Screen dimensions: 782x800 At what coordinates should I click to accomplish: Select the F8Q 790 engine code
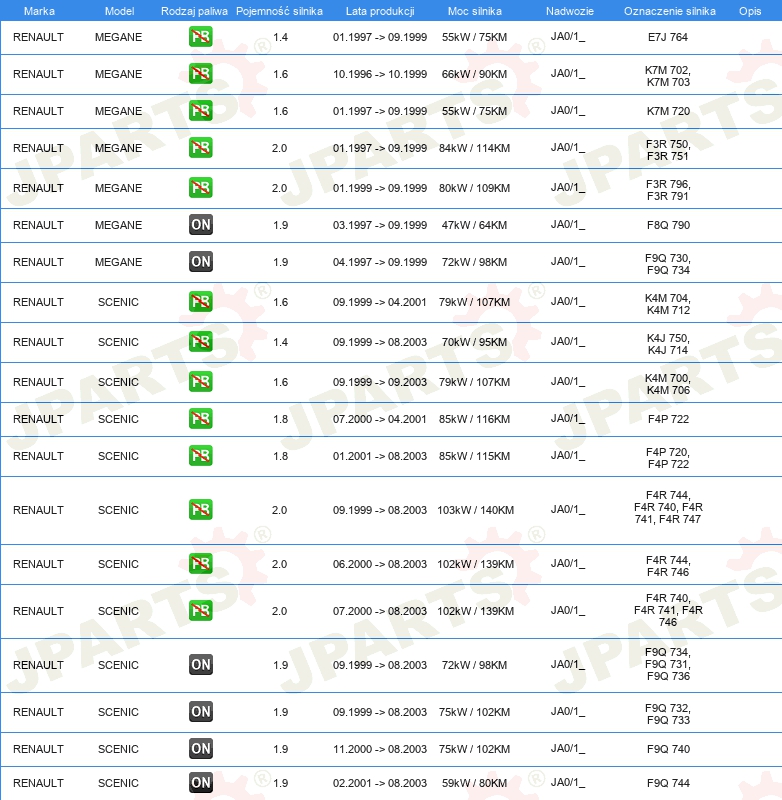click(x=668, y=225)
